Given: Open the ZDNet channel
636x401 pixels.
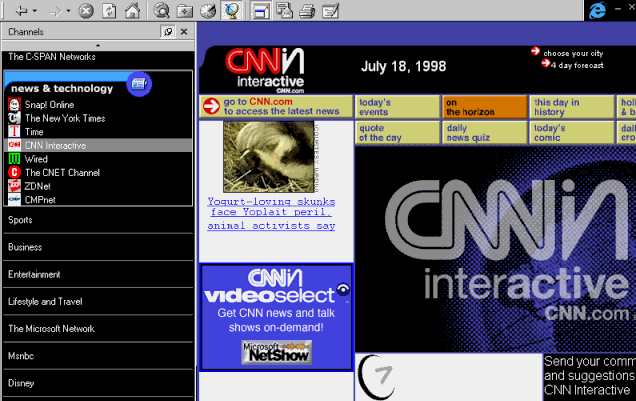Looking at the screenshot, I should click(x=38, y=186).
